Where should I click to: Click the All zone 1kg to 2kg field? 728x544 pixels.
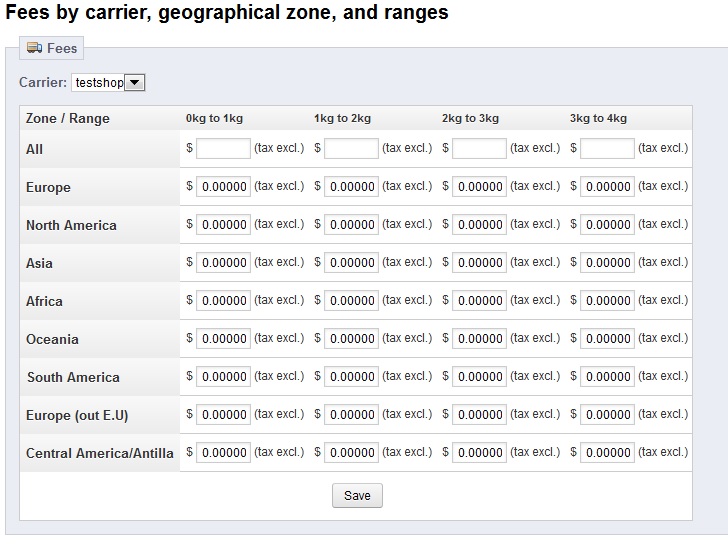click(351, 149)
